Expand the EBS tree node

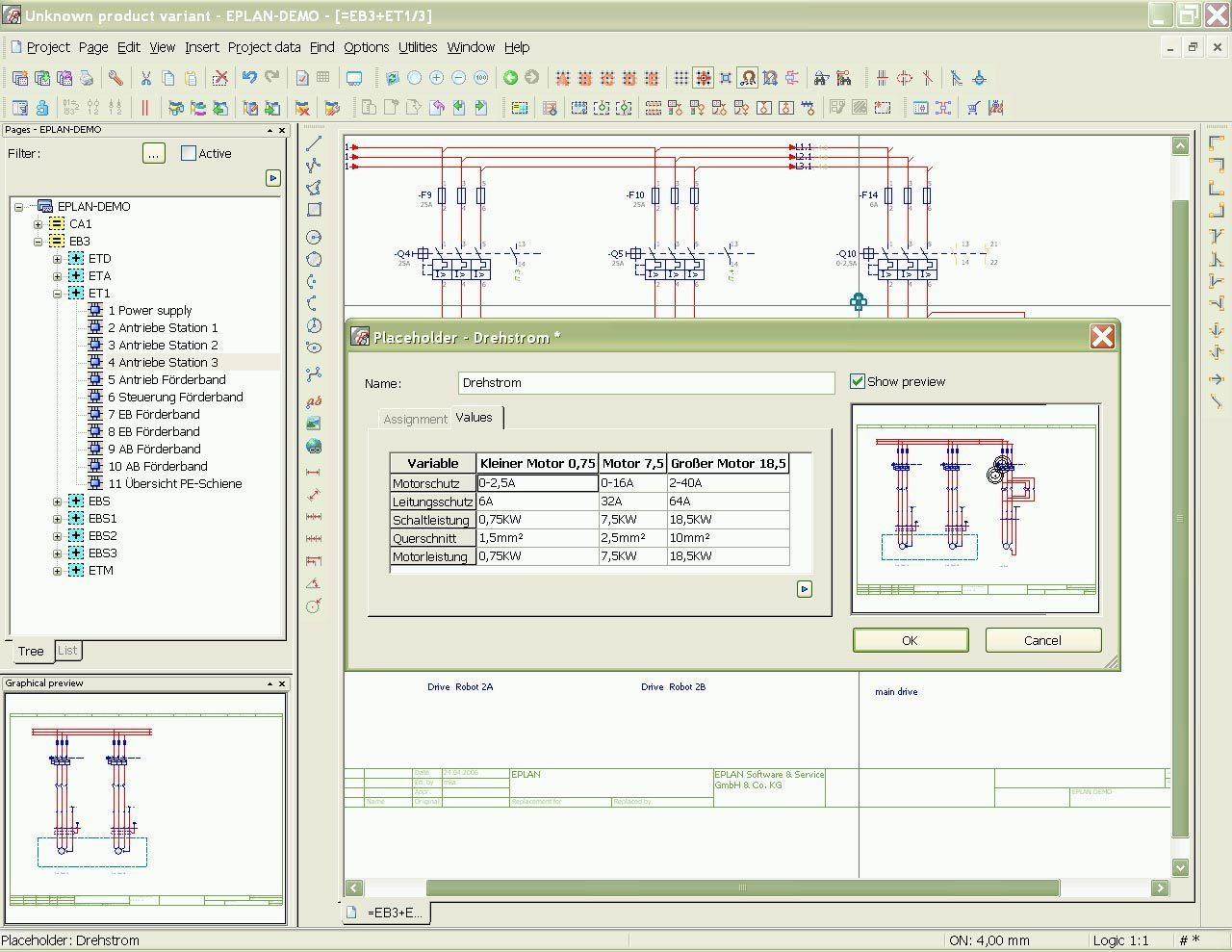click(x=58, y=502)
